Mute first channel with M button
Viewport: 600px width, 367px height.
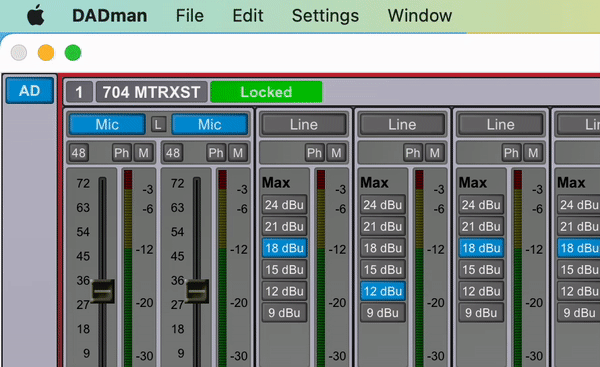coord(143,153)
